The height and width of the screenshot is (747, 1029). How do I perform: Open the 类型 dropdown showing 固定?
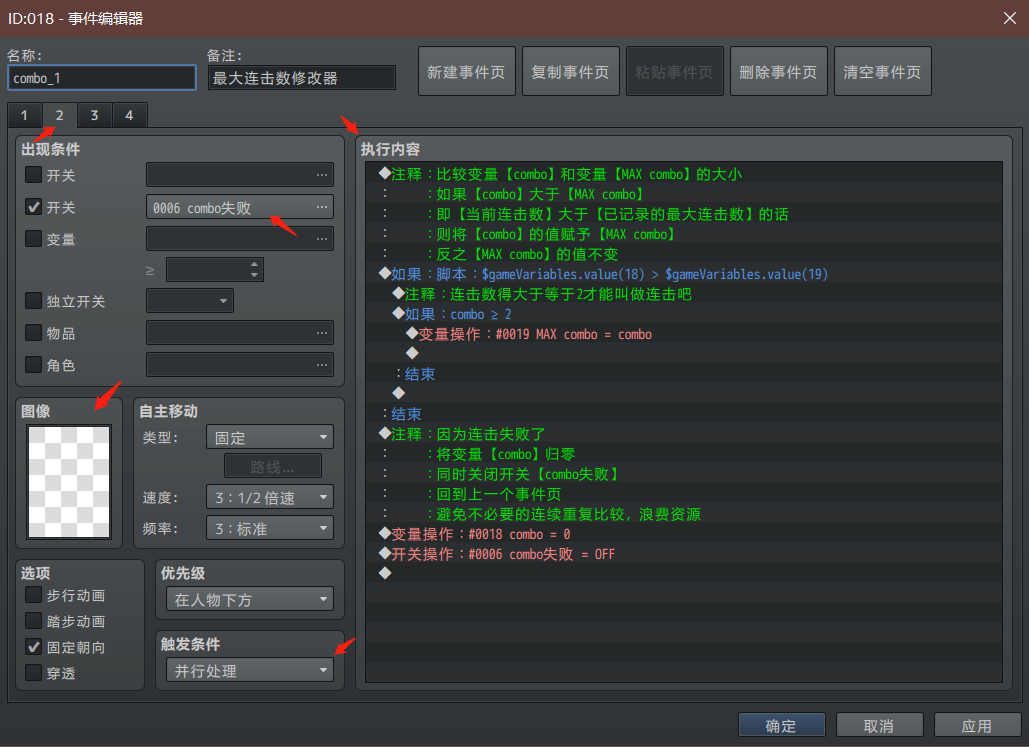[x=270, y=437]
